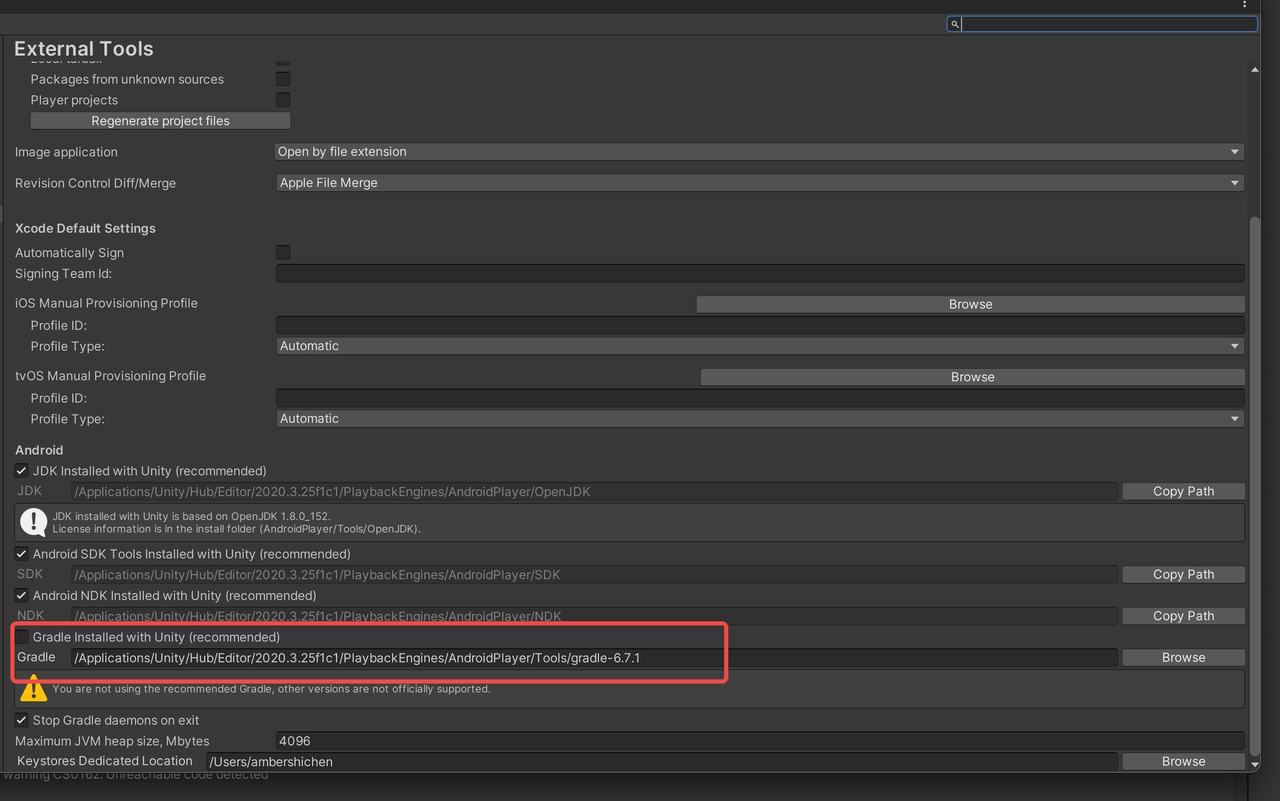
Task: Click the Keystores Dedicated Location field
Action: pos(661,762)
